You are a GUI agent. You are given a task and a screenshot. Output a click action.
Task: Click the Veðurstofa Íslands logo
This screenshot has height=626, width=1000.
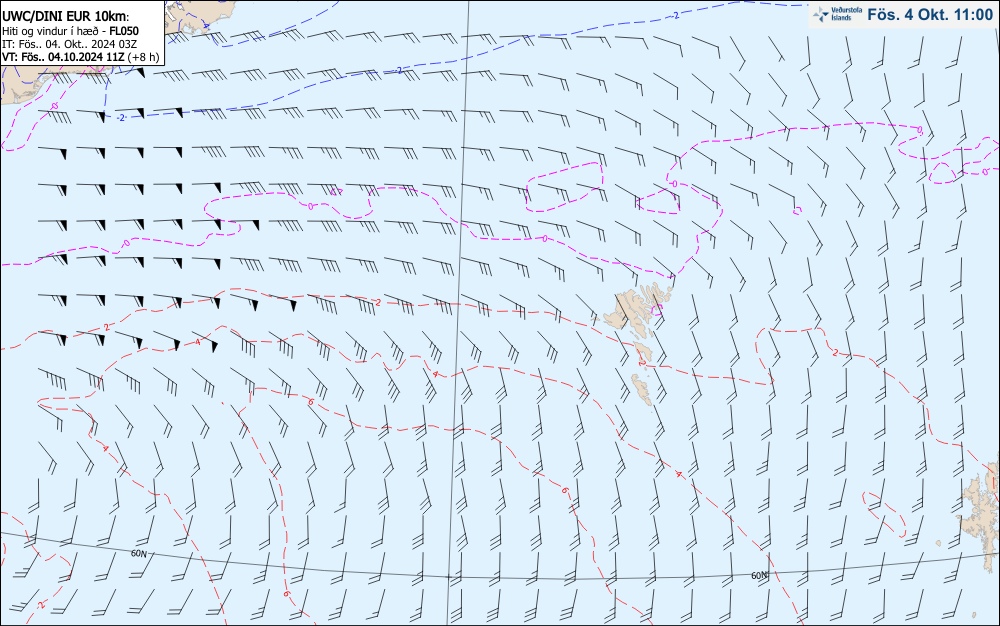pyautogui.click(x=835, y=14)
